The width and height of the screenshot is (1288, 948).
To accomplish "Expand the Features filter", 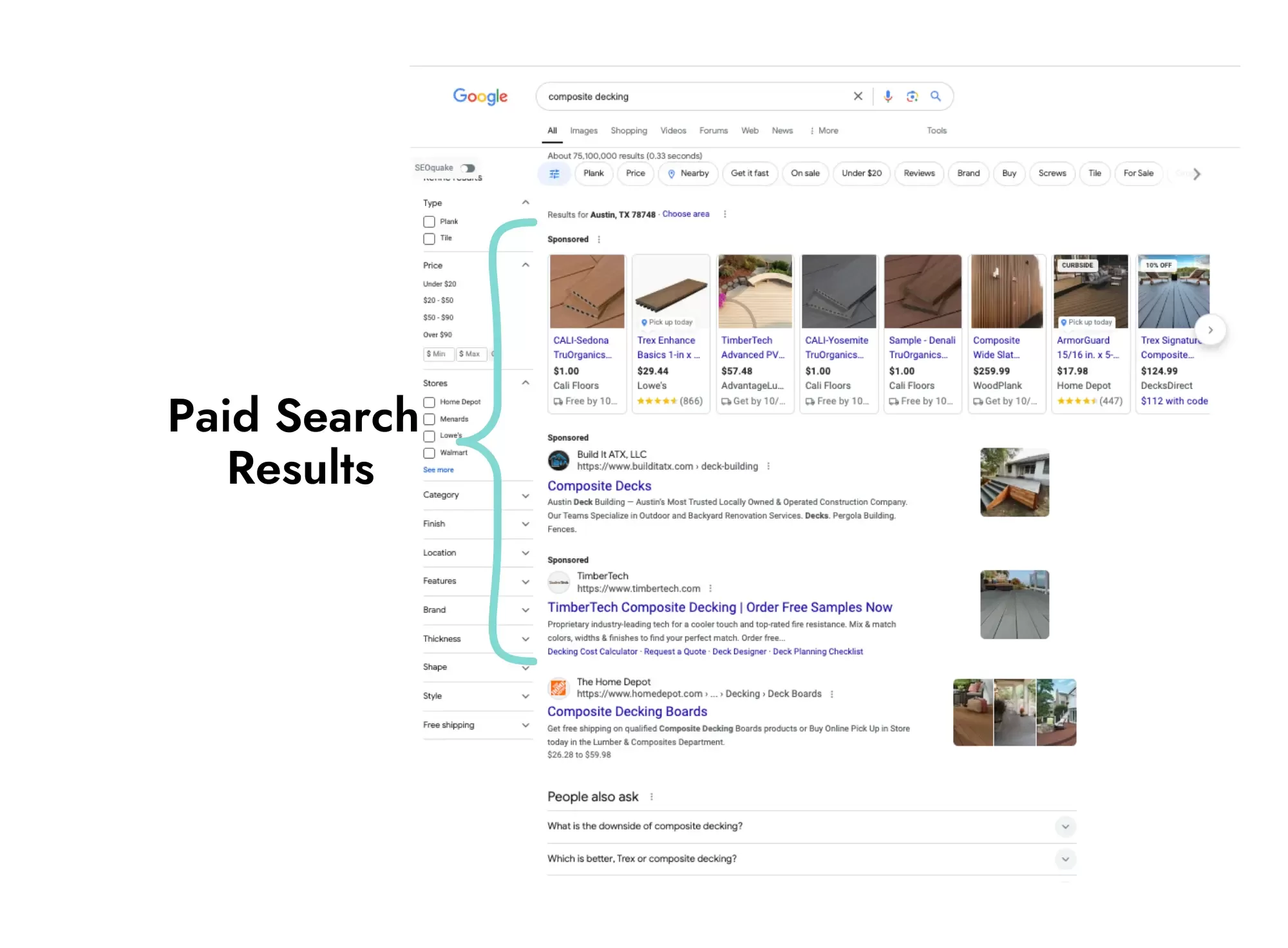I will (x=526, y=582).
